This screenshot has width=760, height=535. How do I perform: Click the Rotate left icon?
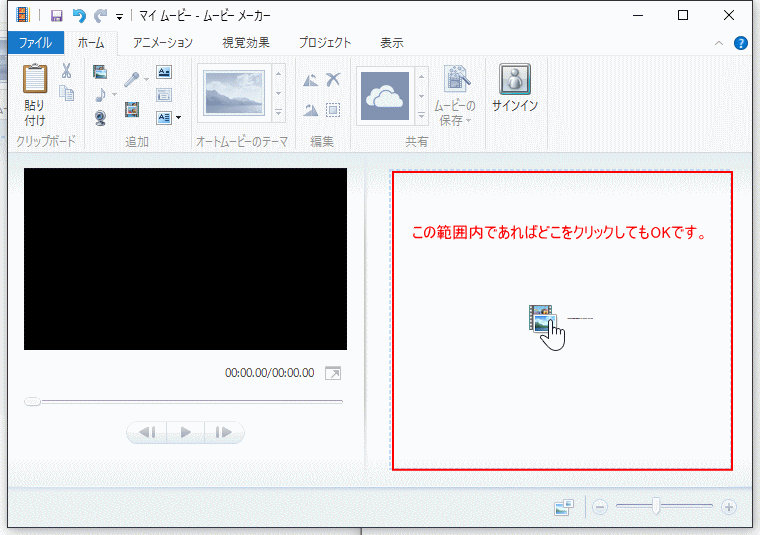311,79
